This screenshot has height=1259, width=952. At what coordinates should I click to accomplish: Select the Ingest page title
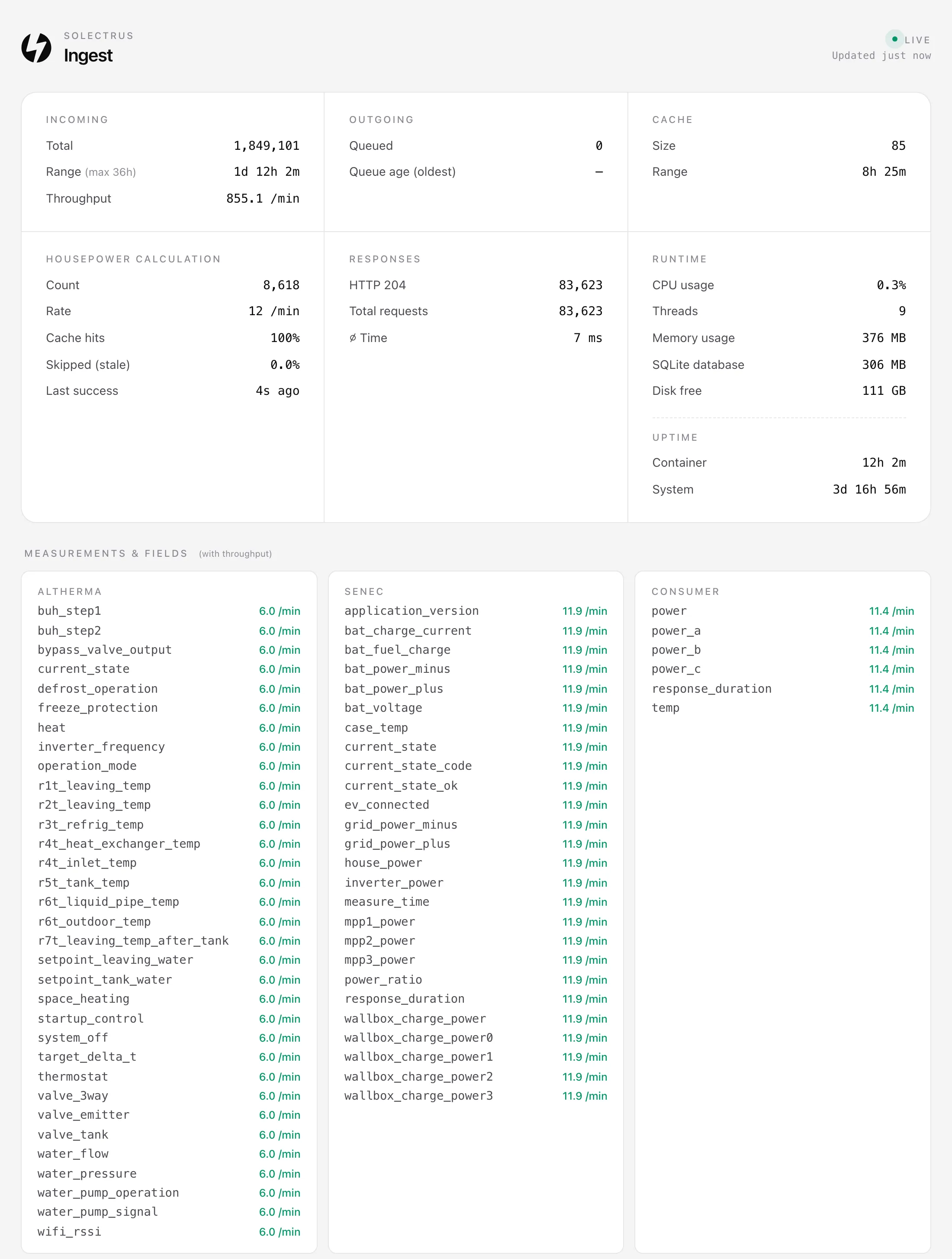(88, 56)
